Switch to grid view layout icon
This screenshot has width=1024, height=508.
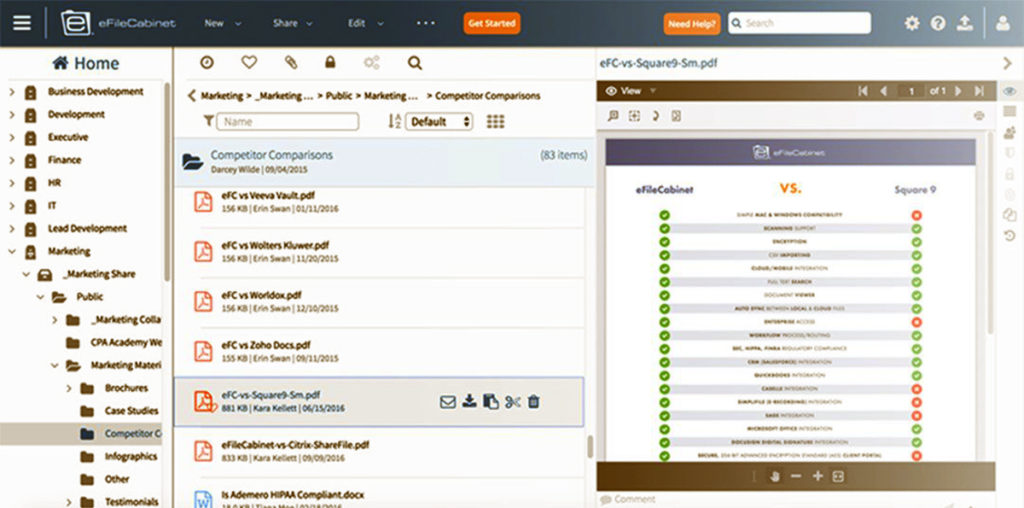[495, 121]
